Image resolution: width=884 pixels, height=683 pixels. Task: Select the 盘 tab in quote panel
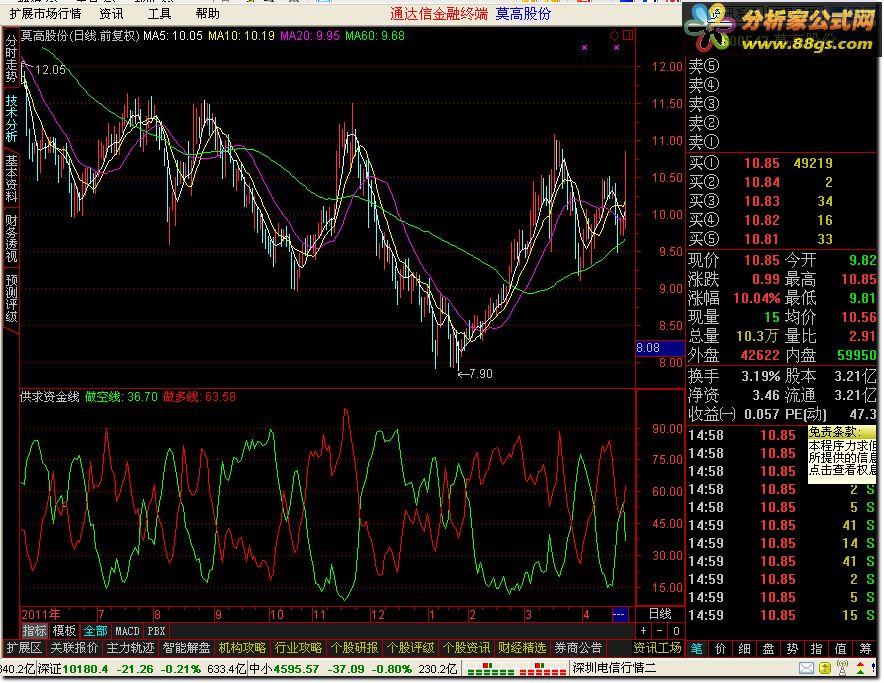tap(768, 649)
